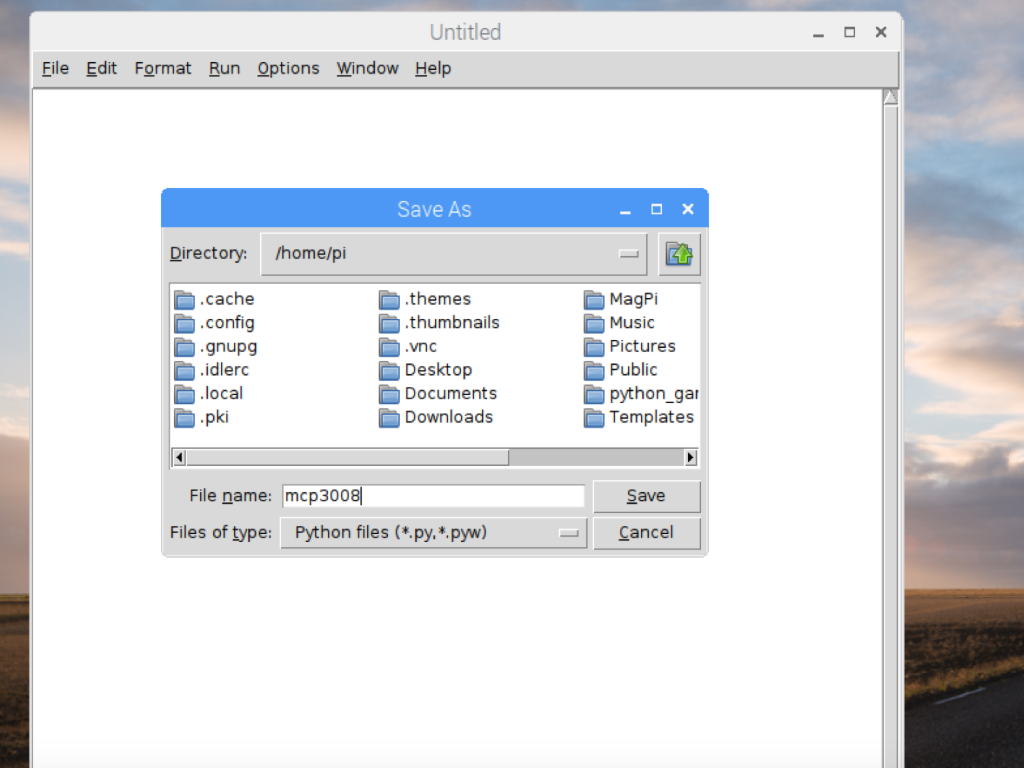The height and width of the screenshot is (768, 1024).
Task: Click the editor scrollbar up arrow
Action: click(890, 97)
